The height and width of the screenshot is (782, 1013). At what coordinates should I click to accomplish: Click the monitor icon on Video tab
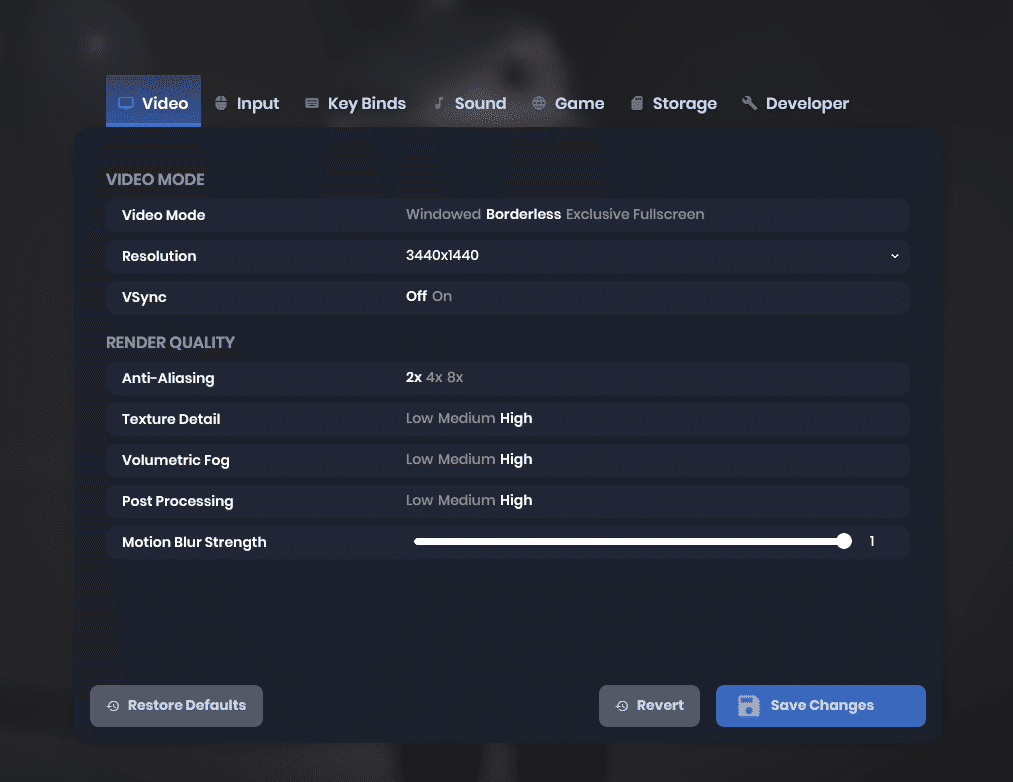(126, 103)
